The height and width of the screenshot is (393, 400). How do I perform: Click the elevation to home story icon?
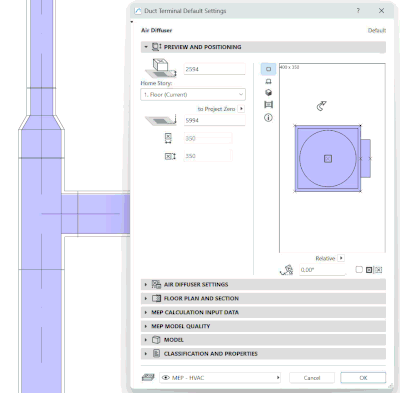click(x=161, y=68)
